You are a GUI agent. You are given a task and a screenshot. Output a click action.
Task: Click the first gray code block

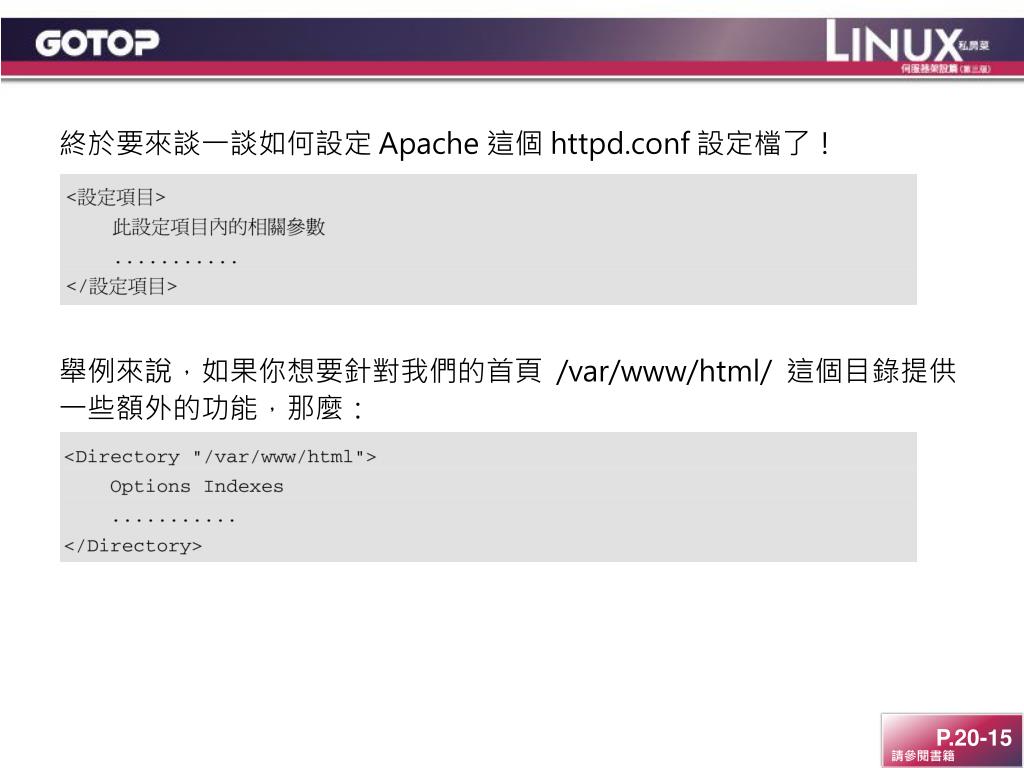pyautogui.click(x=488, y=239)
